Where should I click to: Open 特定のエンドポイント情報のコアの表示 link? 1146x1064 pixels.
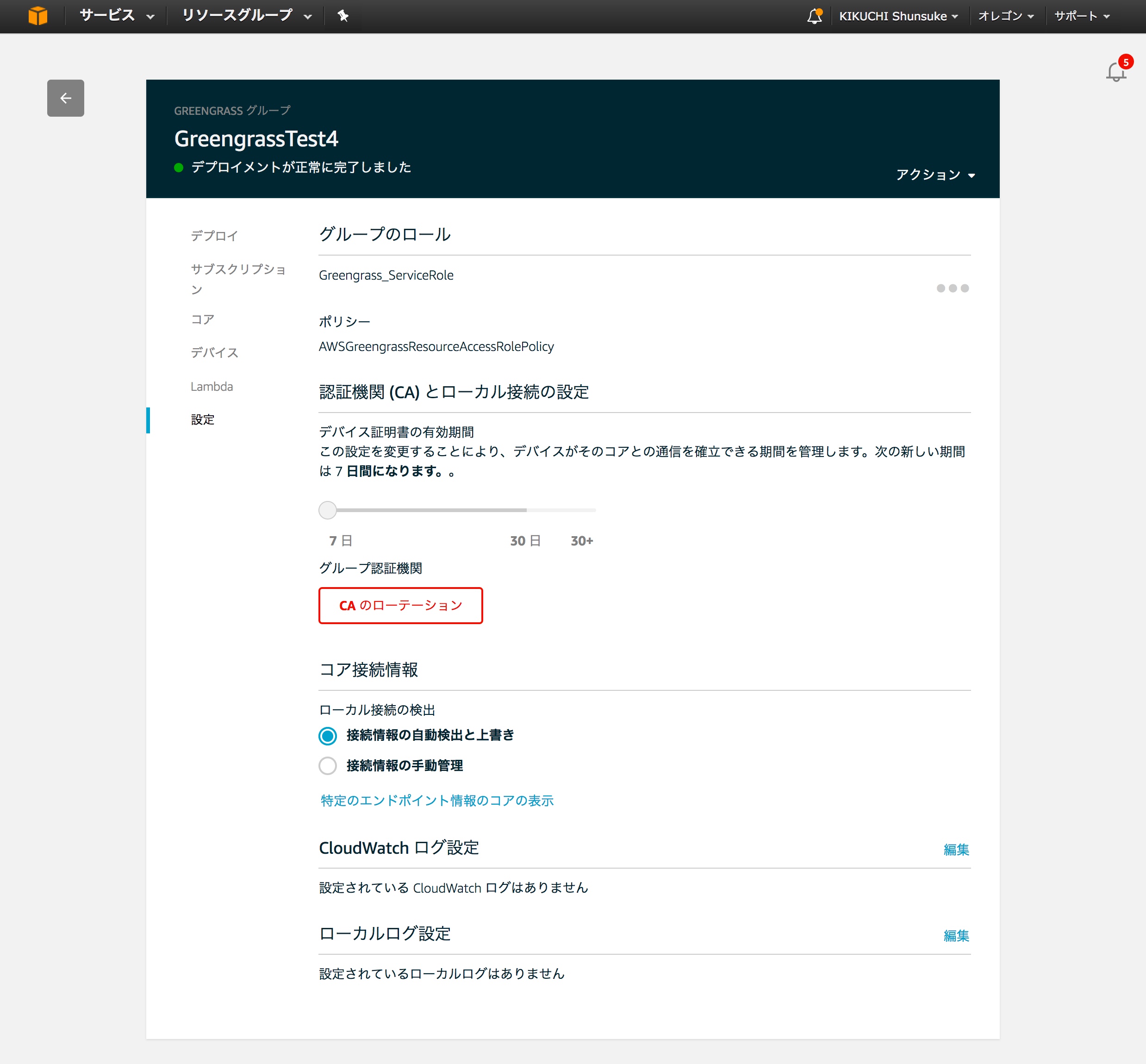(437, 800)
